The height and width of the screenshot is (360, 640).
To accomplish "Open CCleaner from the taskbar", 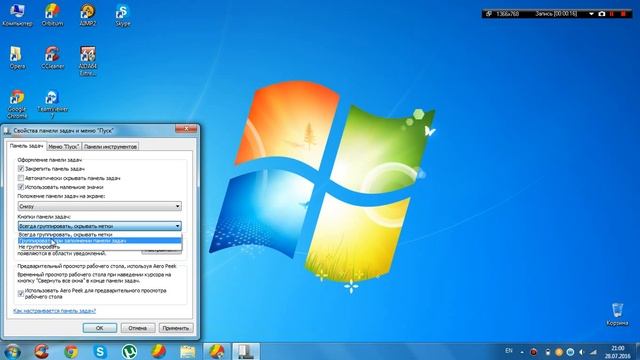I will coord(41,351).
